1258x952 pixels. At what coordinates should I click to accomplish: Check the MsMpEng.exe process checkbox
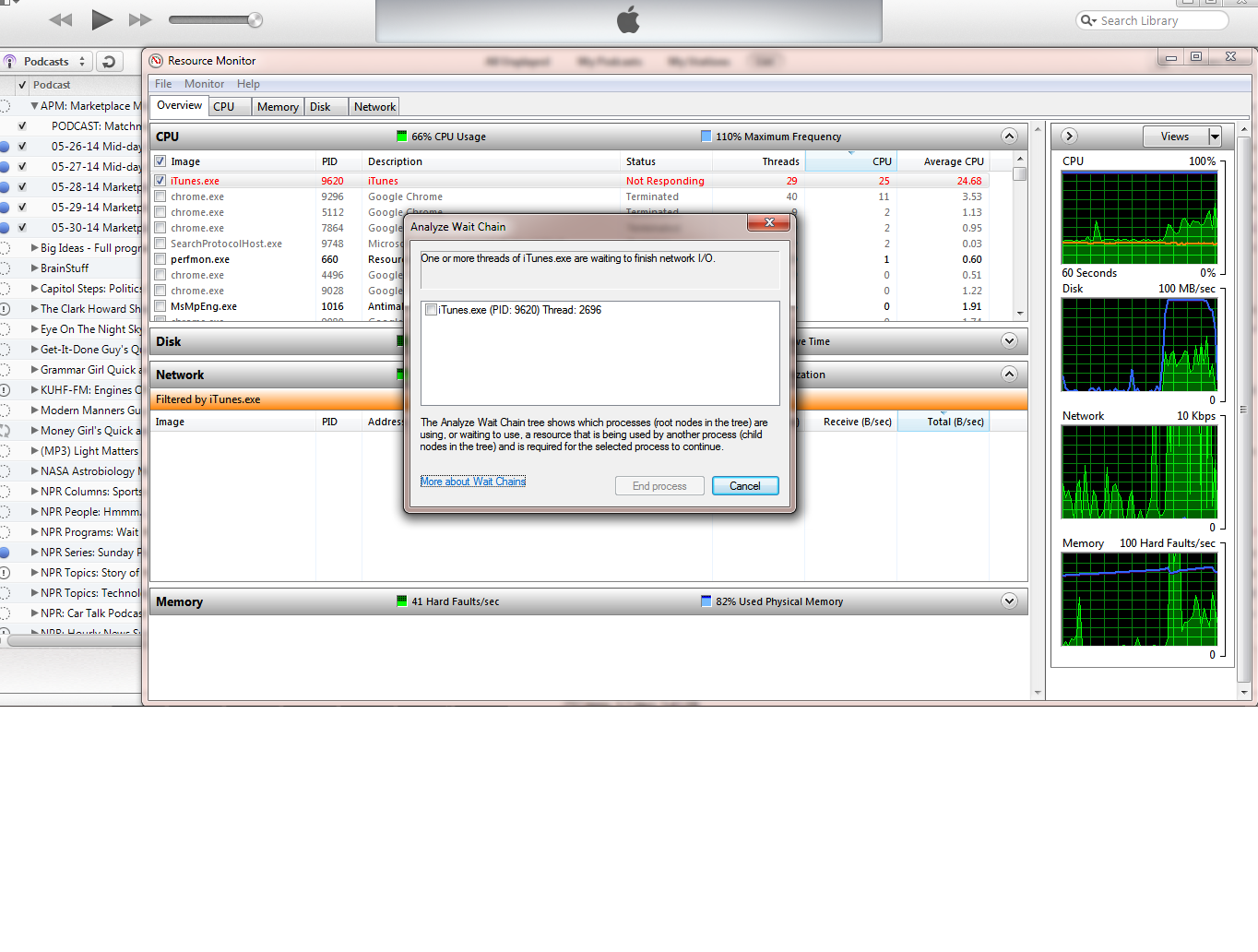160,306
